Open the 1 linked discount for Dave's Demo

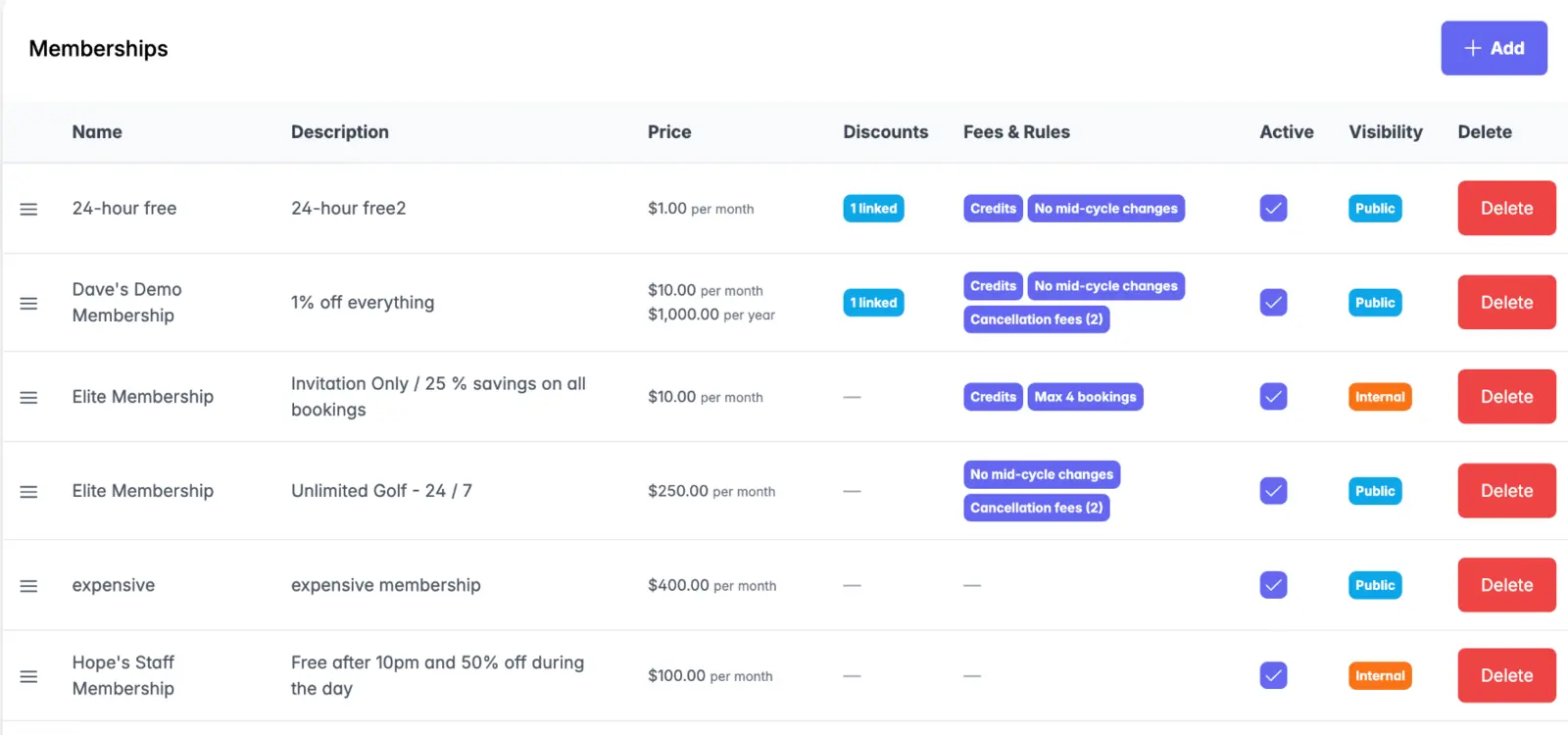tap(873, 303)
